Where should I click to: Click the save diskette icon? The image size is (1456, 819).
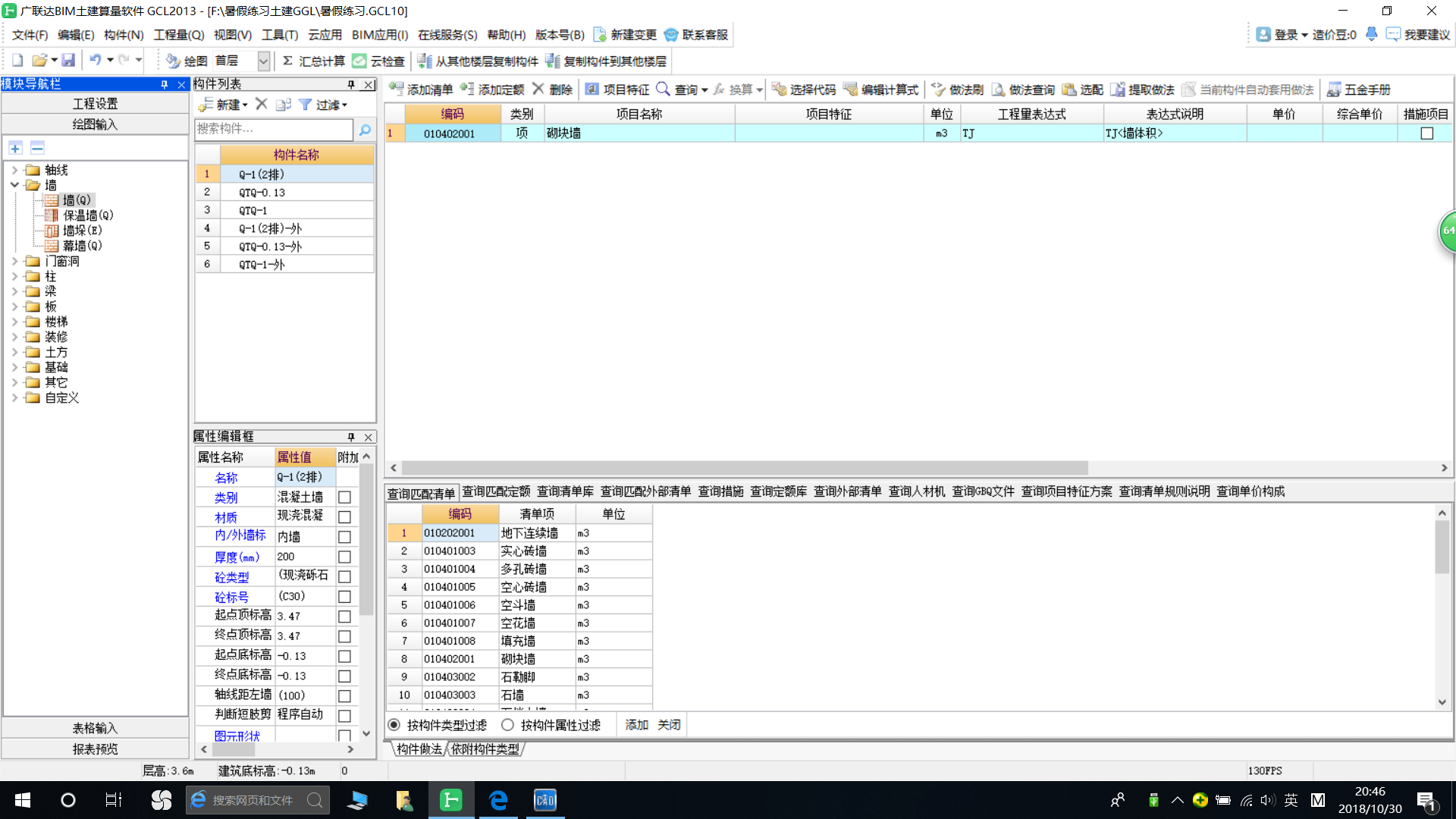pyautogui.click(x=68, y=61)
